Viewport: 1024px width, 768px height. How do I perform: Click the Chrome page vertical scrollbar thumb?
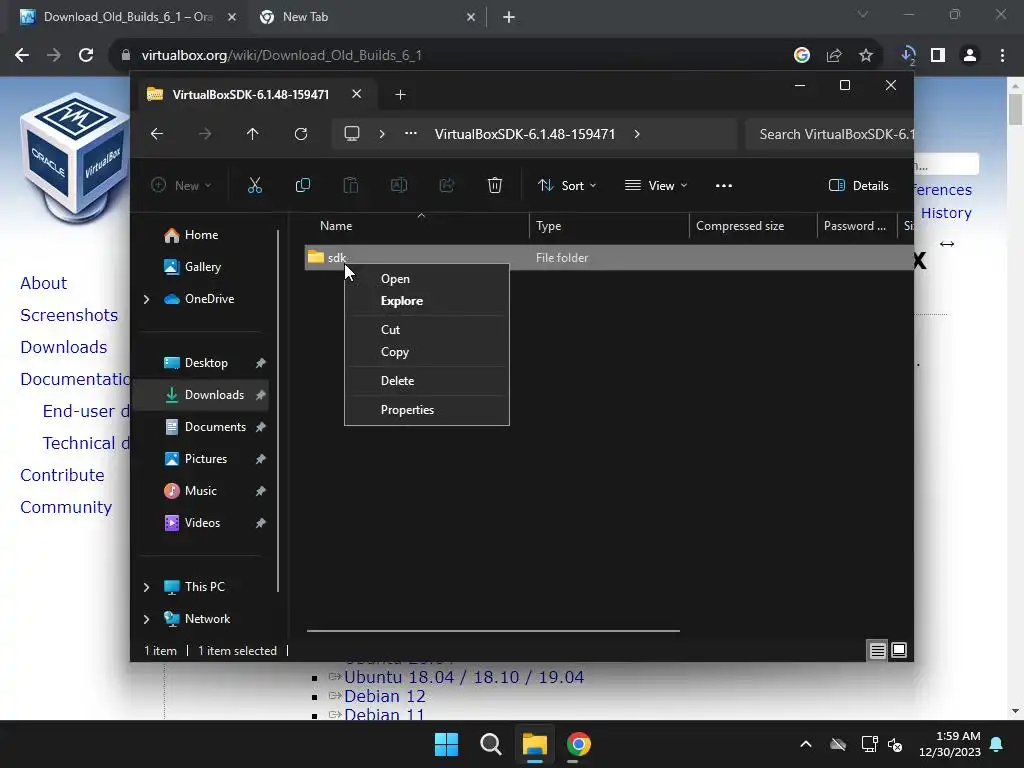coord(1015,109)
